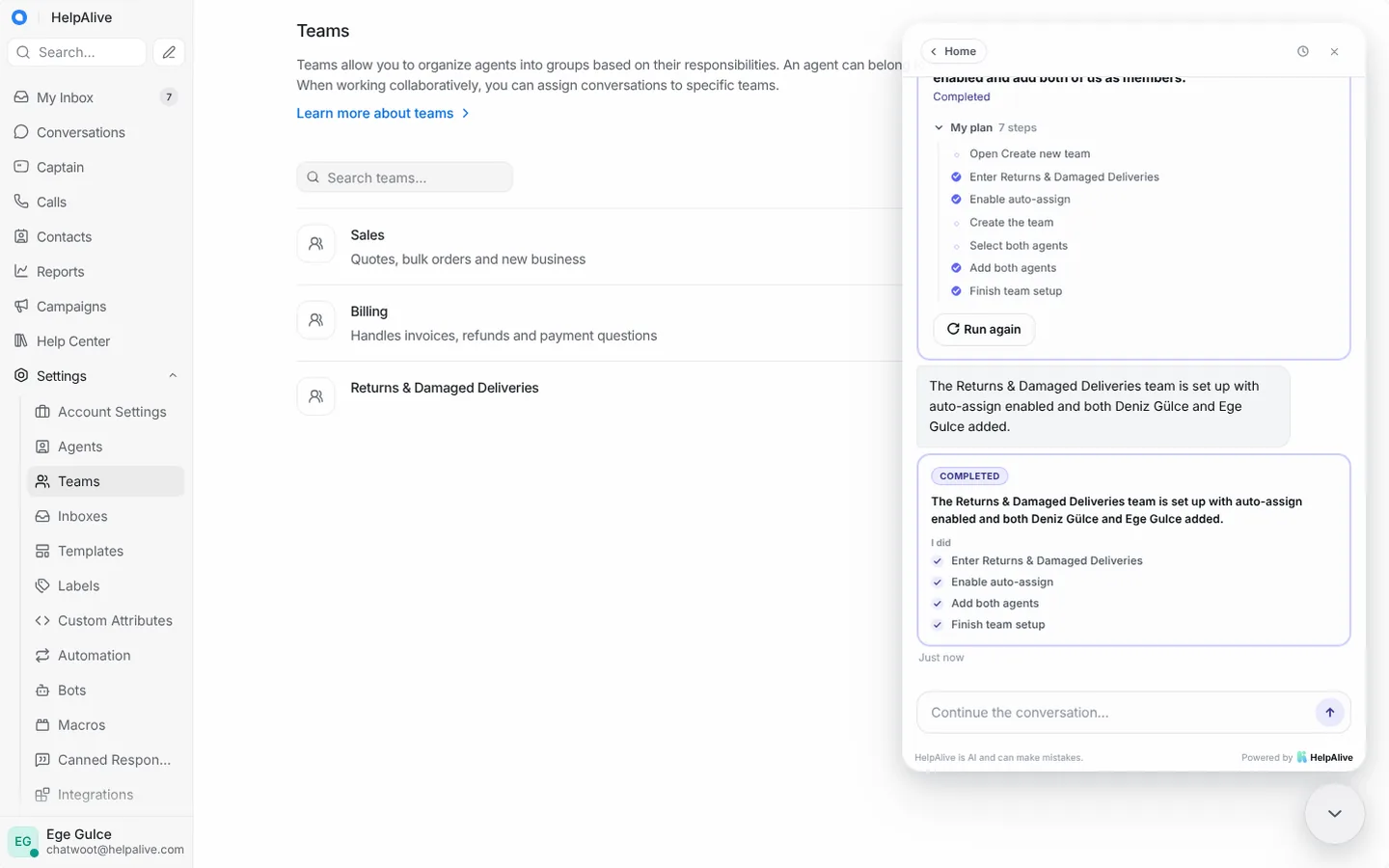Viewport: 1389px width, 868px height.
Task: Open Automation settings
Action: (x=106, y=655)
